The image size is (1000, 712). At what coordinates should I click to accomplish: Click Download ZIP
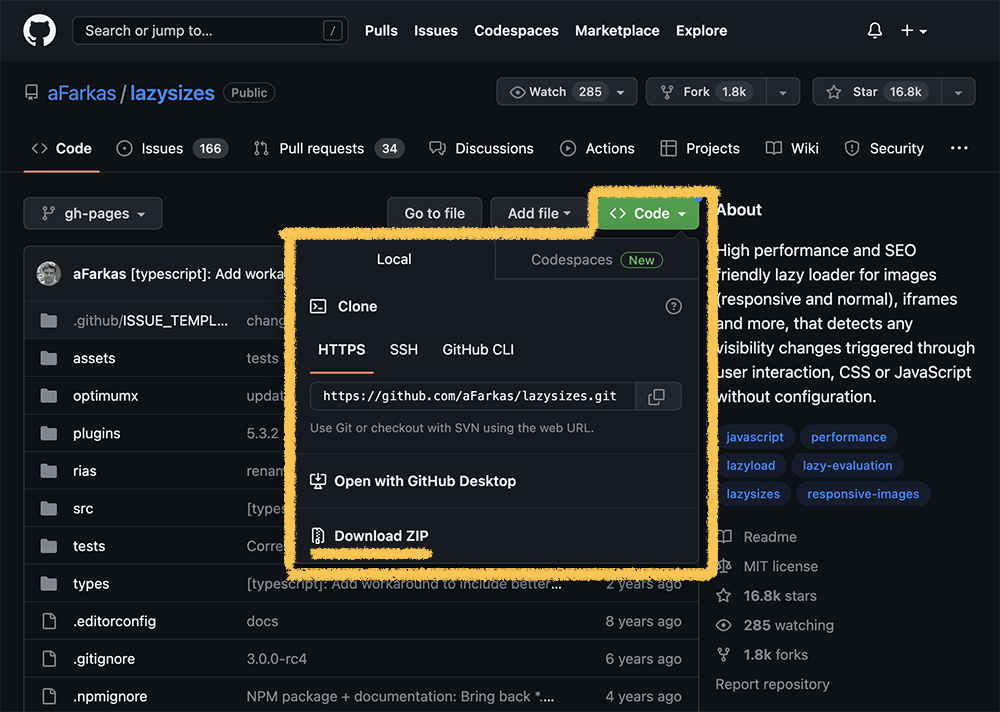(x=370, y=536)
